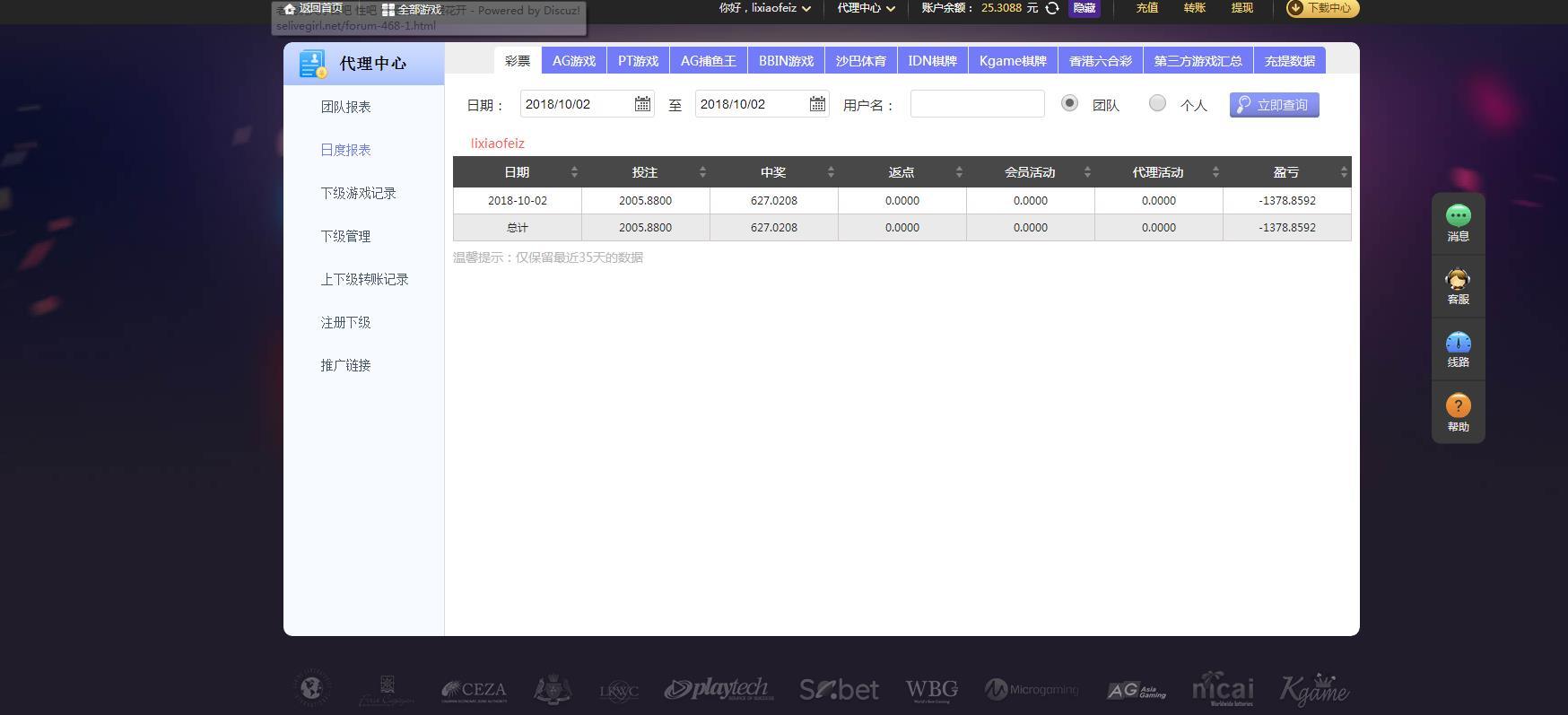This screenshot has width=1568, height=715.
Task: Click the 隐藏 balance button
Action: click(1085, 8)
